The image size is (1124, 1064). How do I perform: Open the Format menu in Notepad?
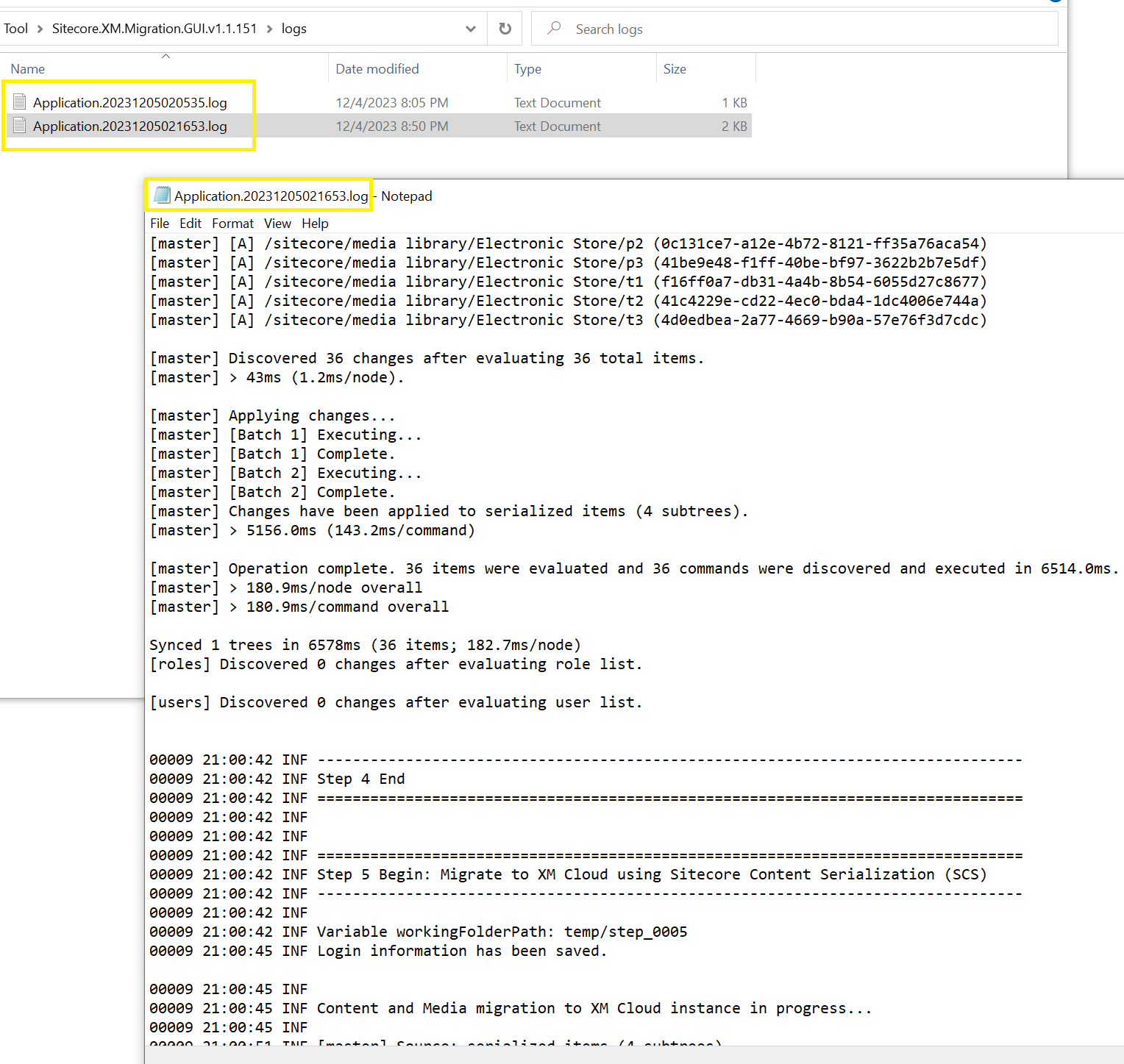[232, 224]
